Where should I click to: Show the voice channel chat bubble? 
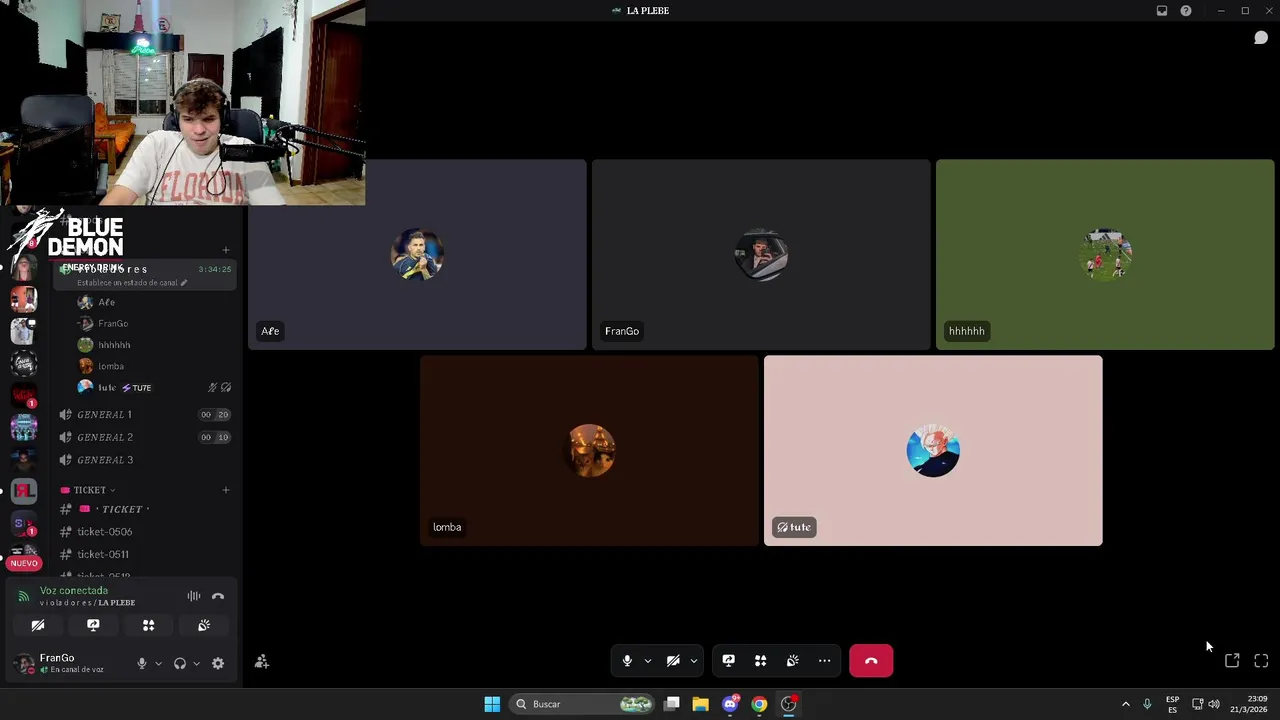[x=1261, y=38]
